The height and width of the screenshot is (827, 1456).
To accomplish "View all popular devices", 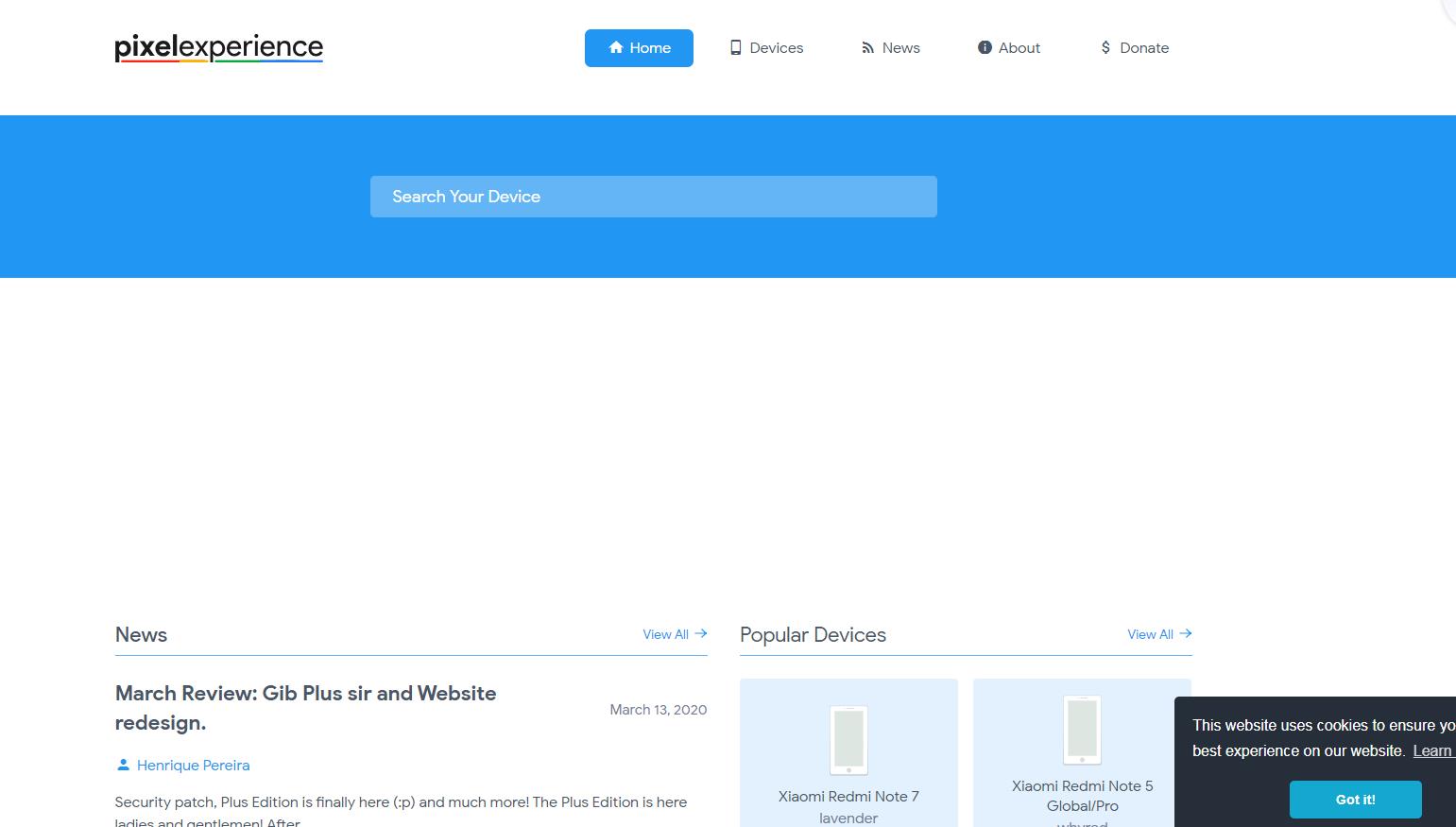I will [x=1159, y=634].
